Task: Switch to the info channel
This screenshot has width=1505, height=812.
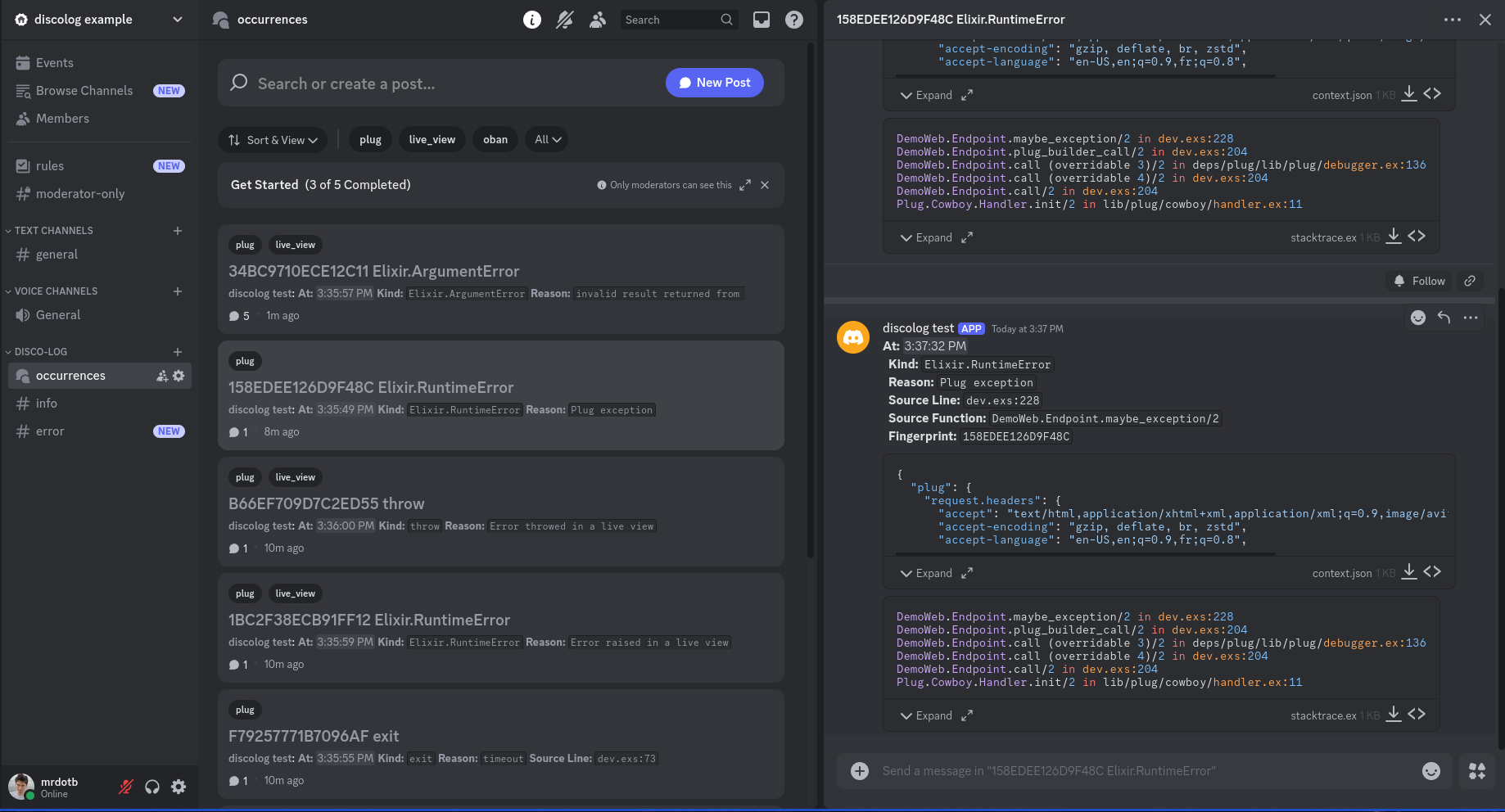Action: [x=47, y=404]
